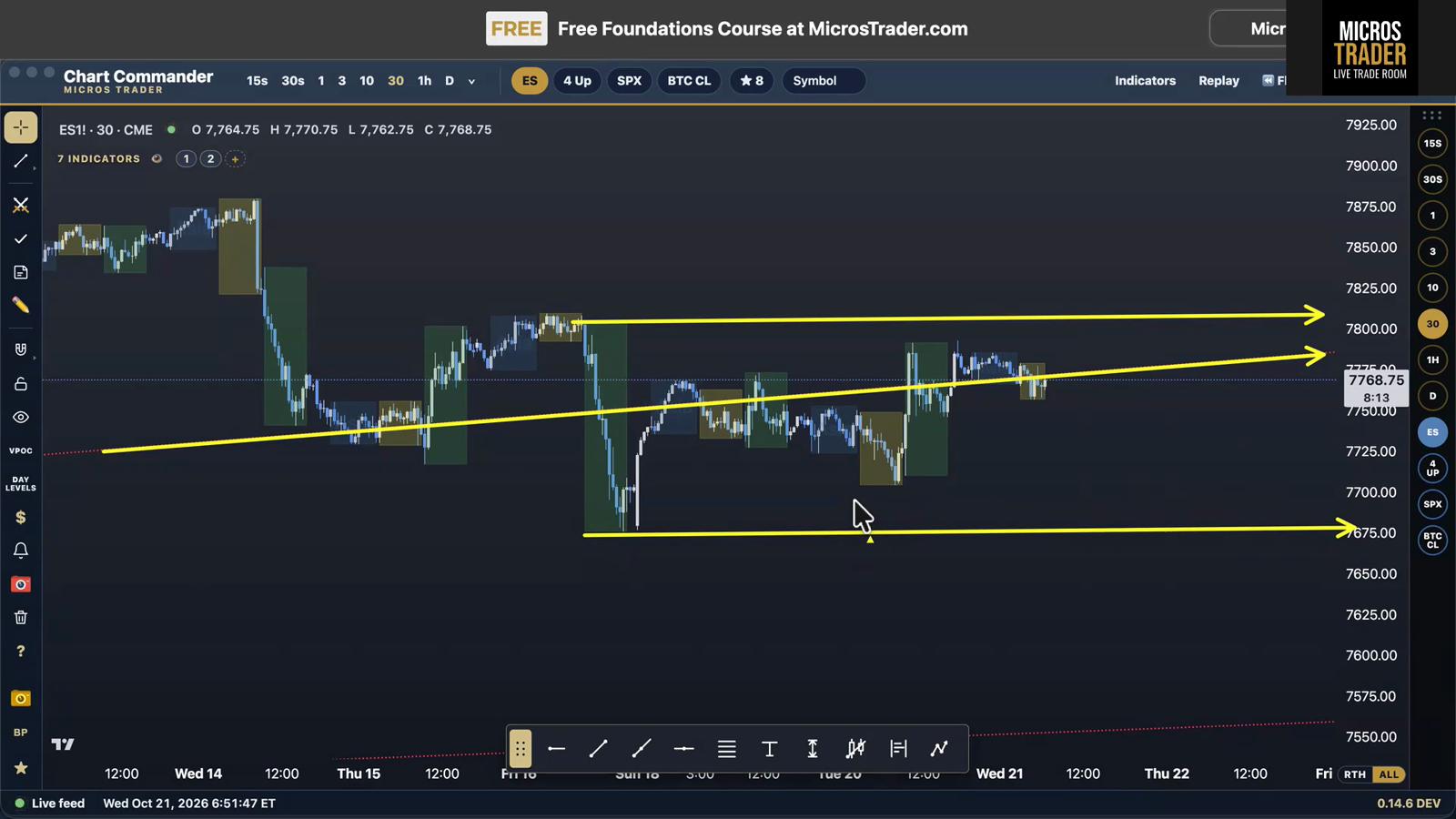Image resolution: width=1456 pixels, height=819 pixels.
Task: Click the 1H round button in right rail
Action: coord(1432,360)
